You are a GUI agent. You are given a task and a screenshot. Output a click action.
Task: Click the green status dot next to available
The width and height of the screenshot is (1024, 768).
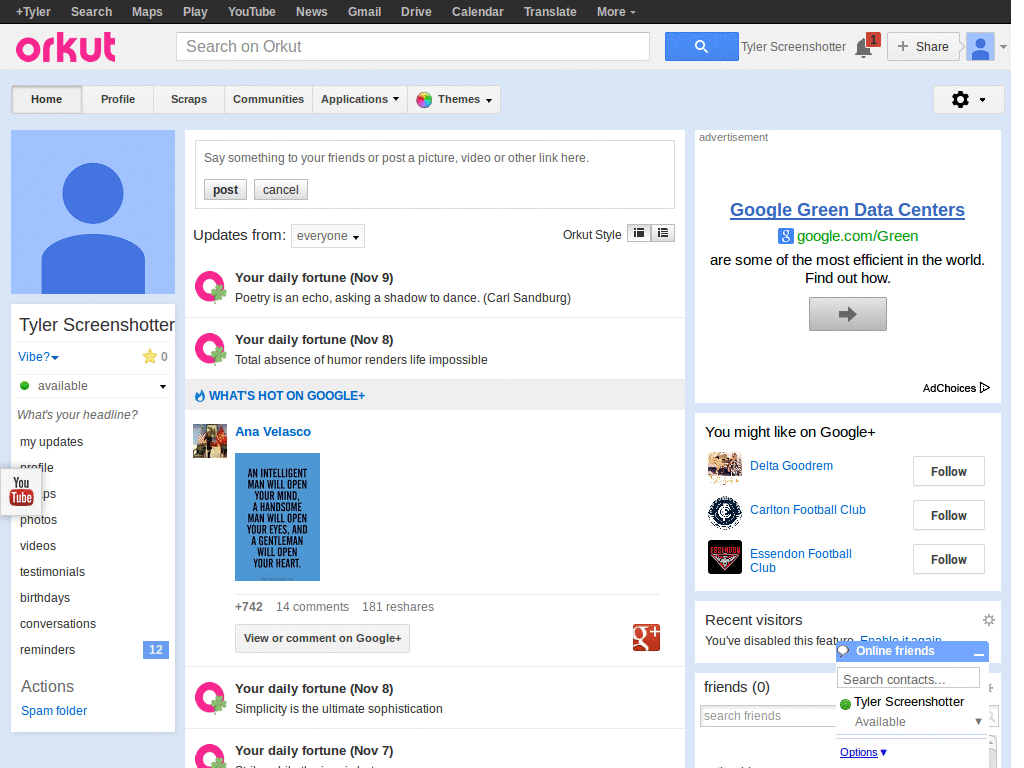pyautogui.click(x=25, y=385)
